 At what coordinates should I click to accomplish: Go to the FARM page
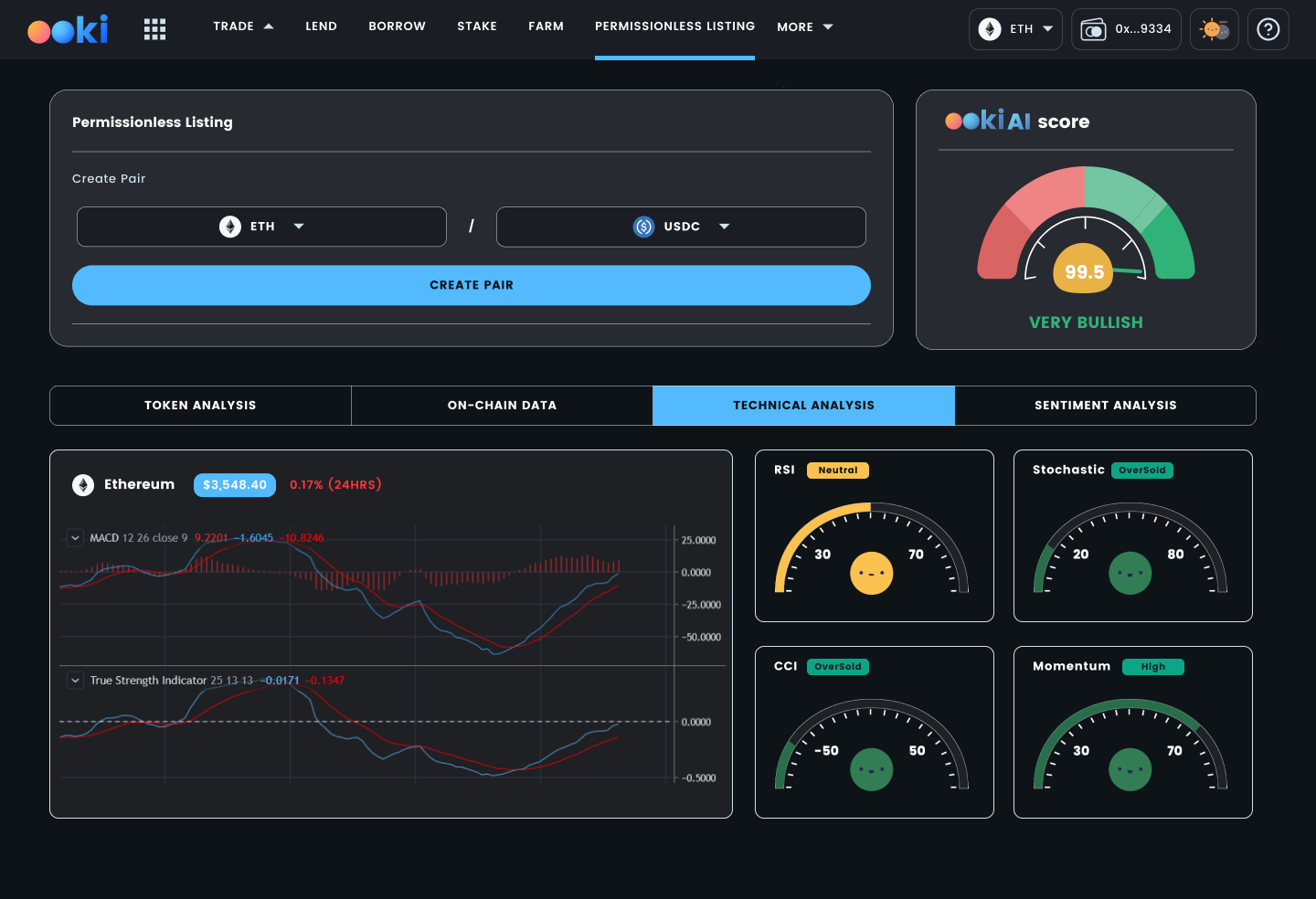pos(546,26)
